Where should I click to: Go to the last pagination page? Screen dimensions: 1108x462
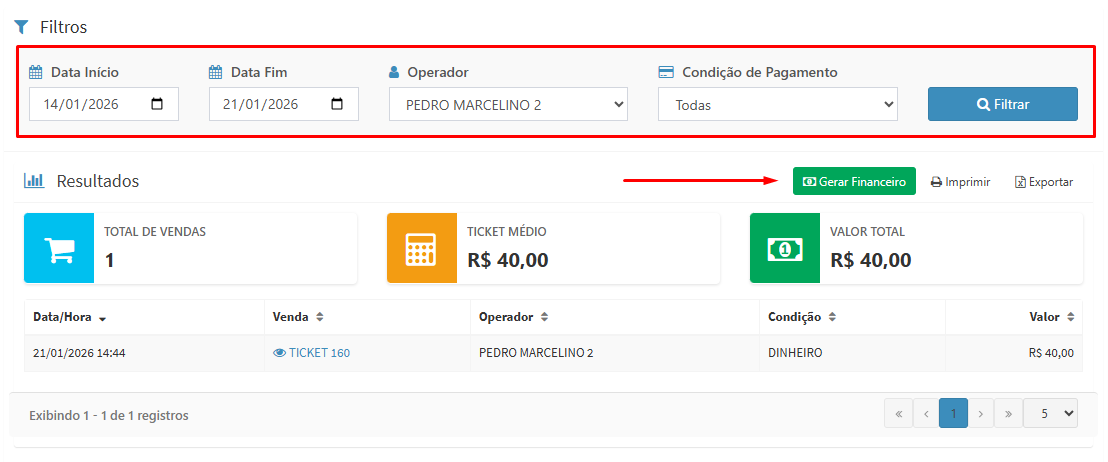(x=1008, y=413)
